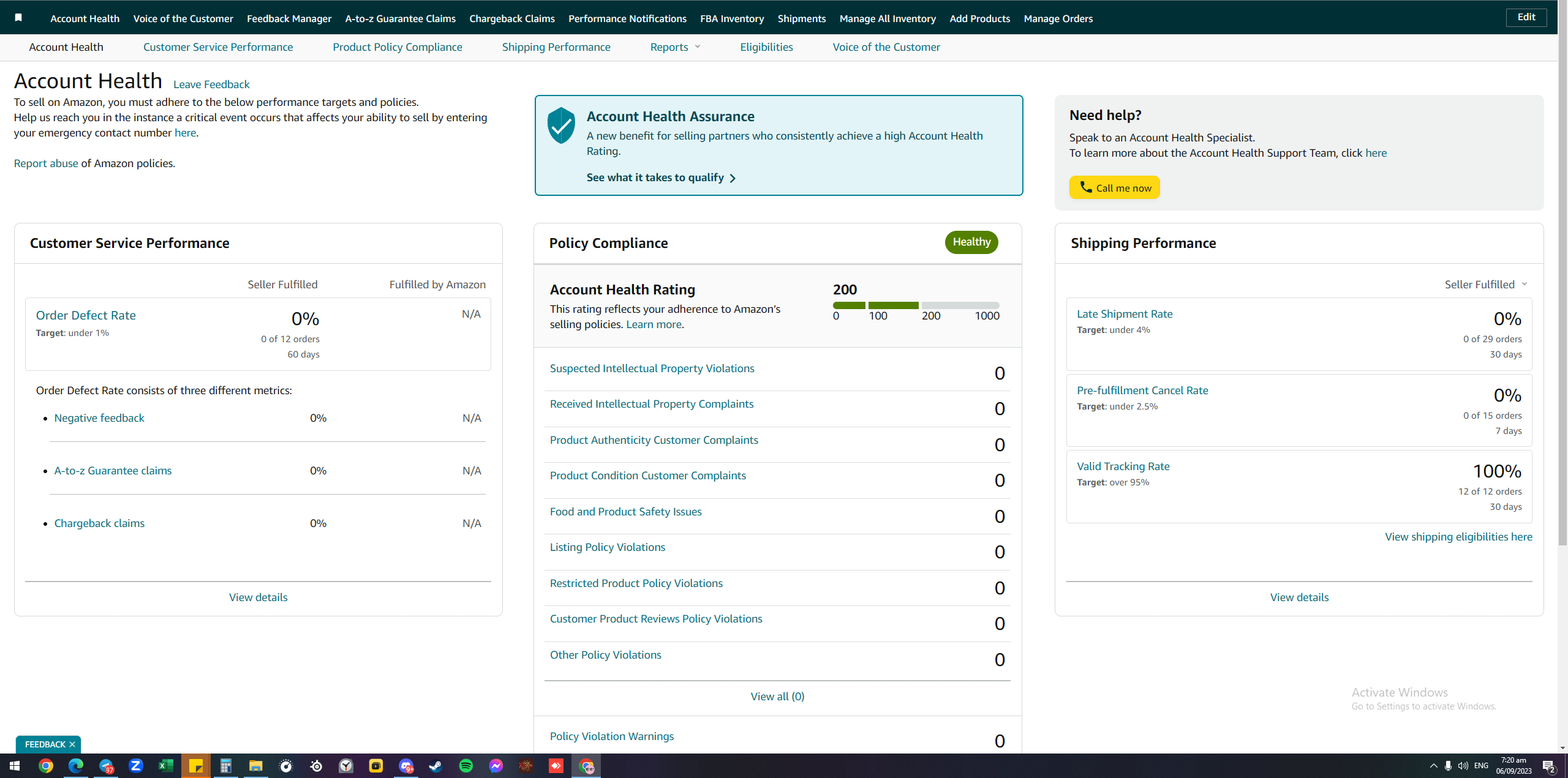Go to A-to-z Guarantee Claims in top bar
This screenshot has height=778, width=1568.
(401, 18)
